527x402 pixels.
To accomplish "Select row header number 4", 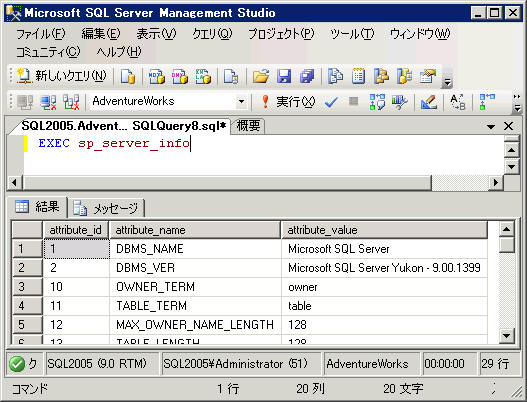I will [x=27, y=306].
